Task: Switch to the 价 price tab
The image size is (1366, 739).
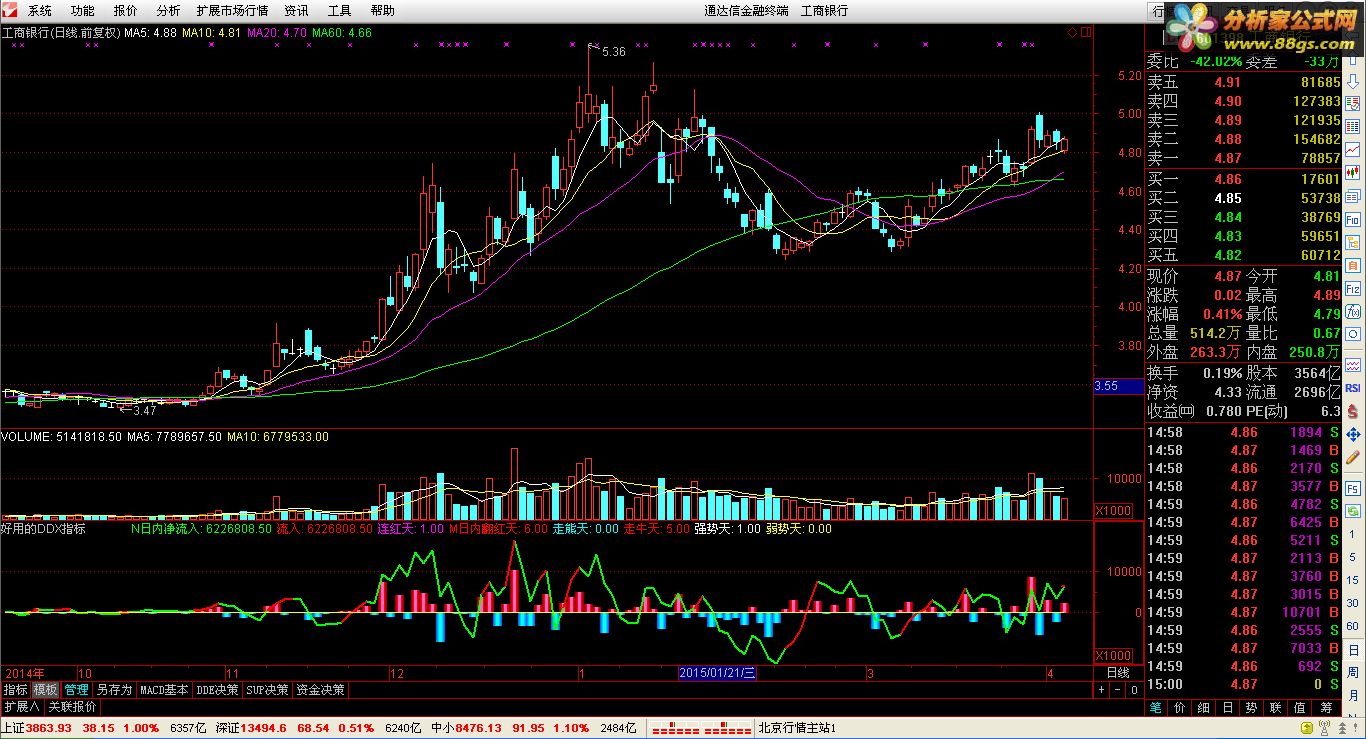Action: pos(1179,707)
